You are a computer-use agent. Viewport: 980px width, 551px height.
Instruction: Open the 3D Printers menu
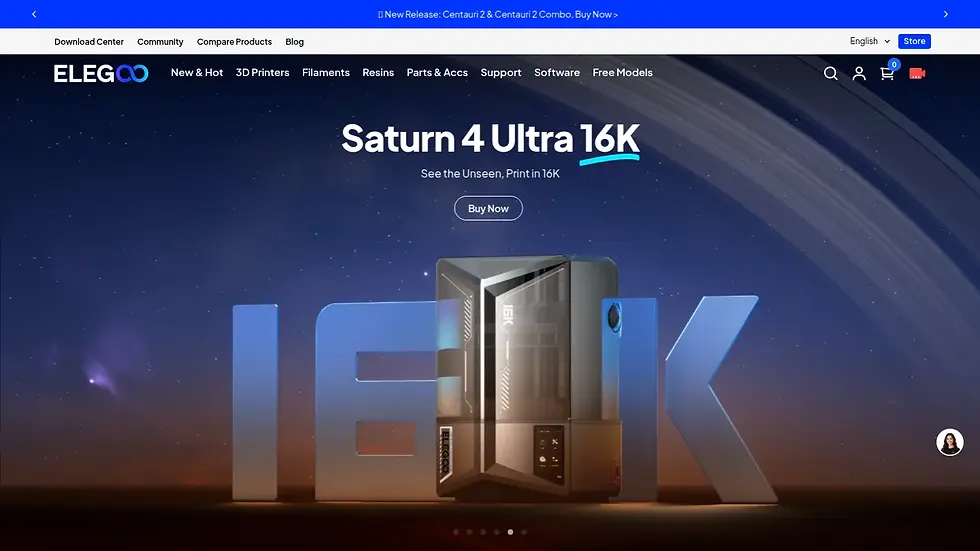coord(262,72)
